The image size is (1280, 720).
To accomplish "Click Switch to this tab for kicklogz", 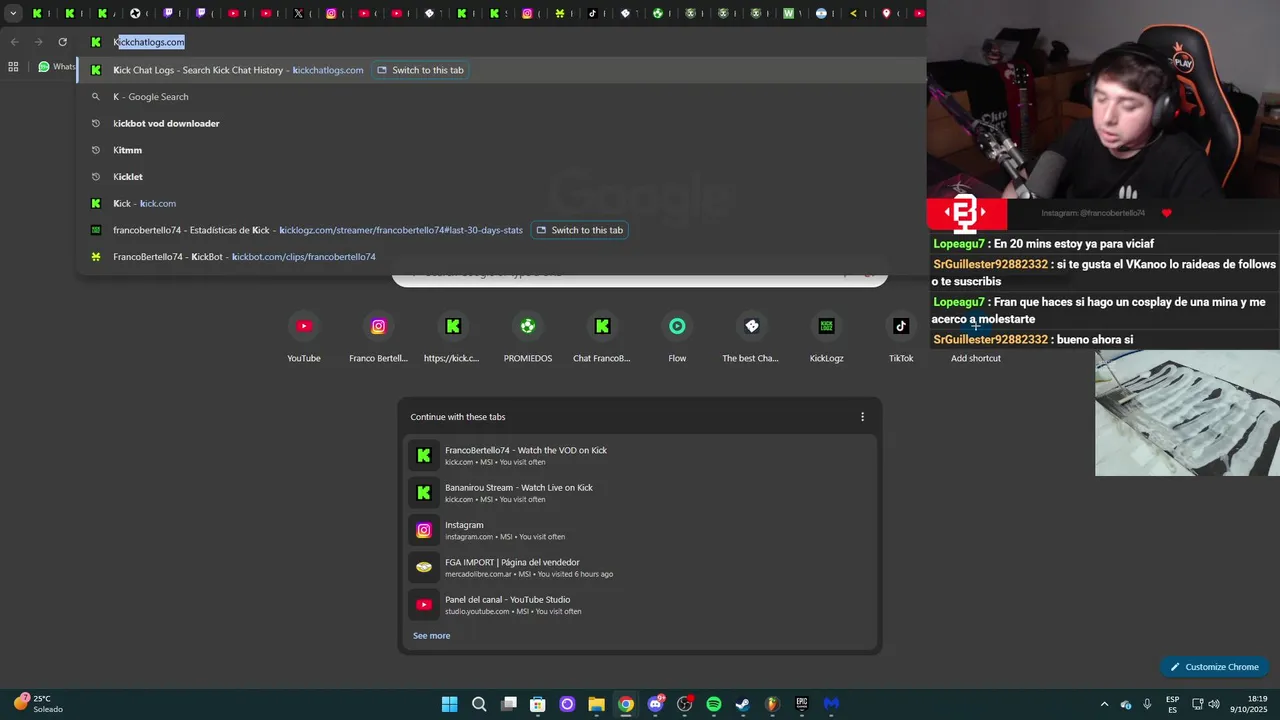I will pos(579,230).
